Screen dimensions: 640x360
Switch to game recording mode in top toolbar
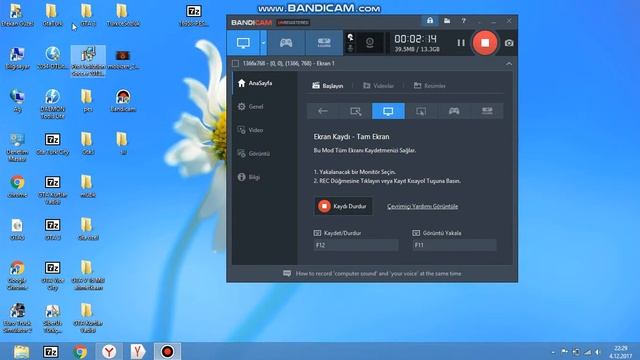point(286,43)
